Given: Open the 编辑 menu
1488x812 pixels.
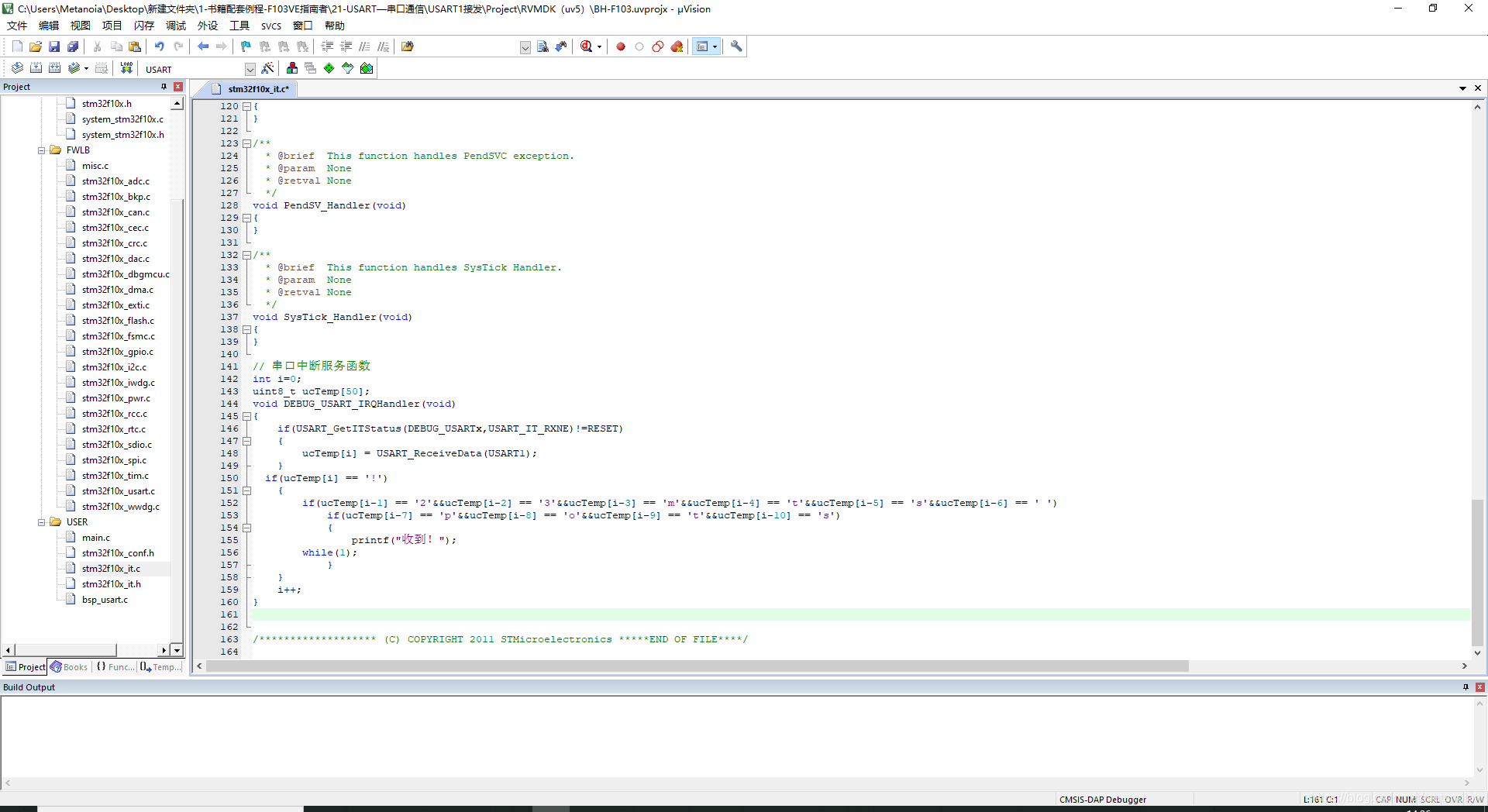Looking at the screenshot, I should coord(49,26).
